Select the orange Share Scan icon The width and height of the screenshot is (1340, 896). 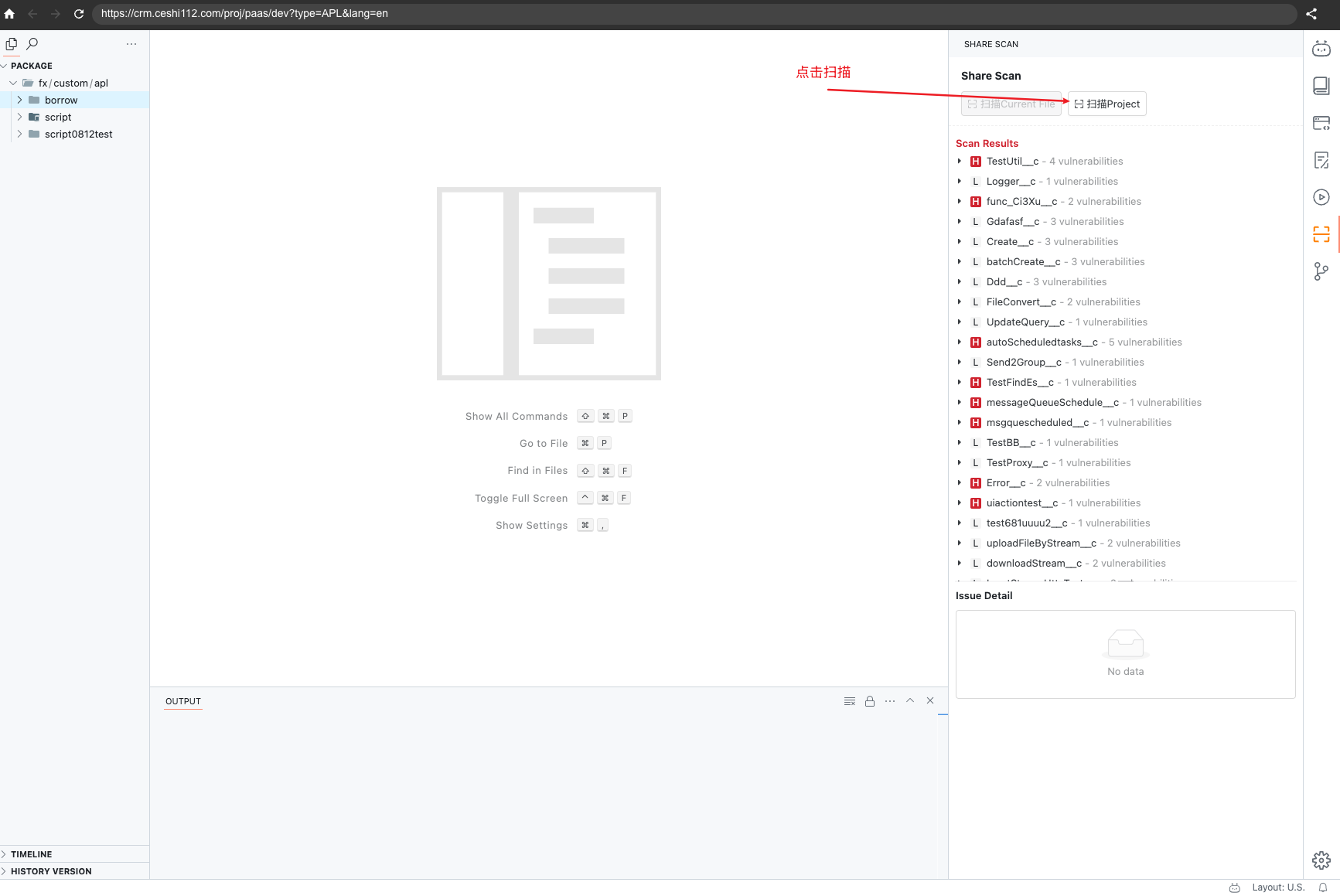click(x=1321, y=234)
